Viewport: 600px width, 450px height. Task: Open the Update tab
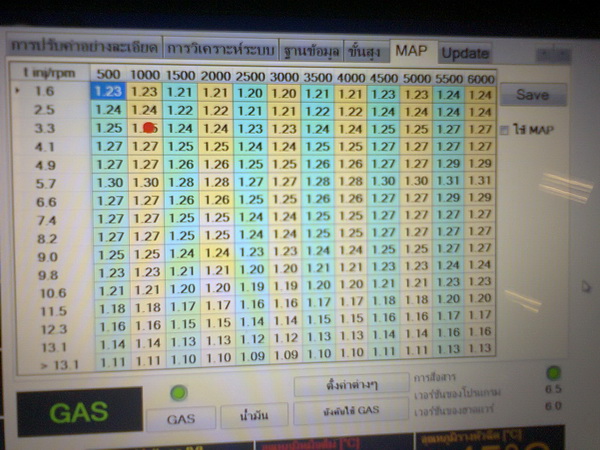pyautogui.click(x=465, y=53)
